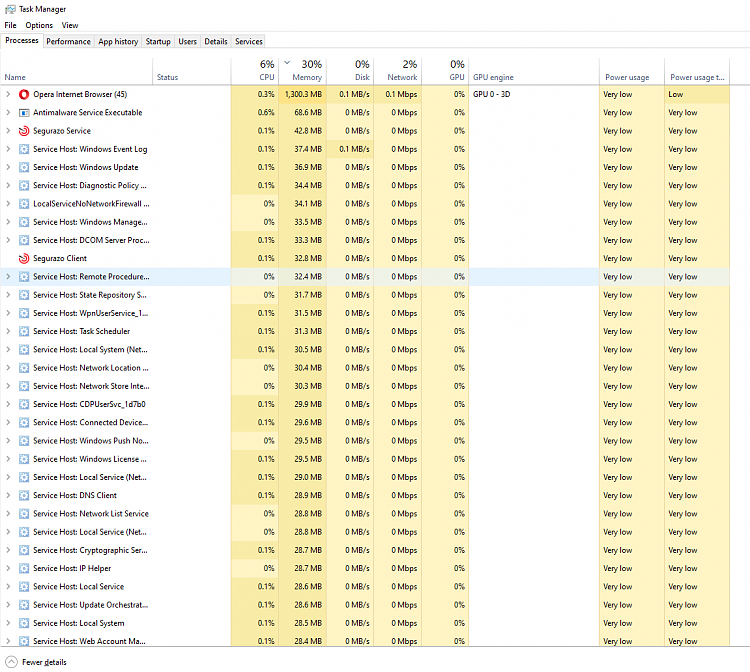Select Service Host: Local Service row
The image size is (750, 672).
click(365, 586)
